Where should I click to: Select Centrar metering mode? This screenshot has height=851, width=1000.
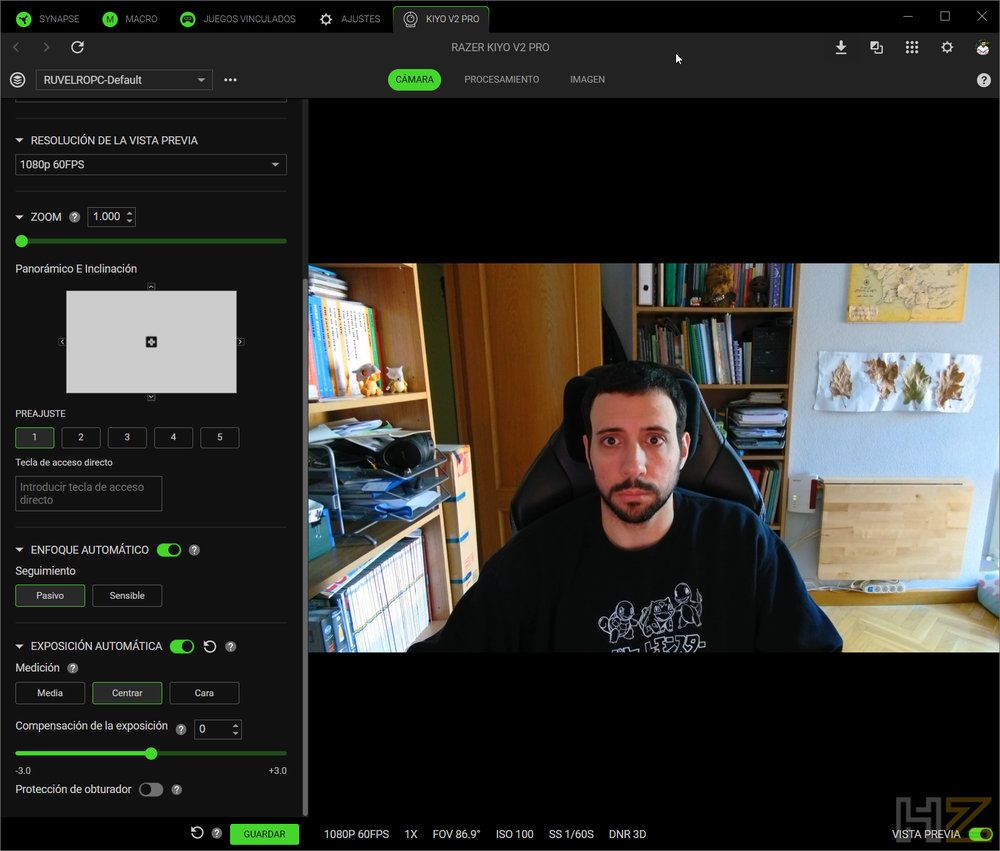(127, 693)
